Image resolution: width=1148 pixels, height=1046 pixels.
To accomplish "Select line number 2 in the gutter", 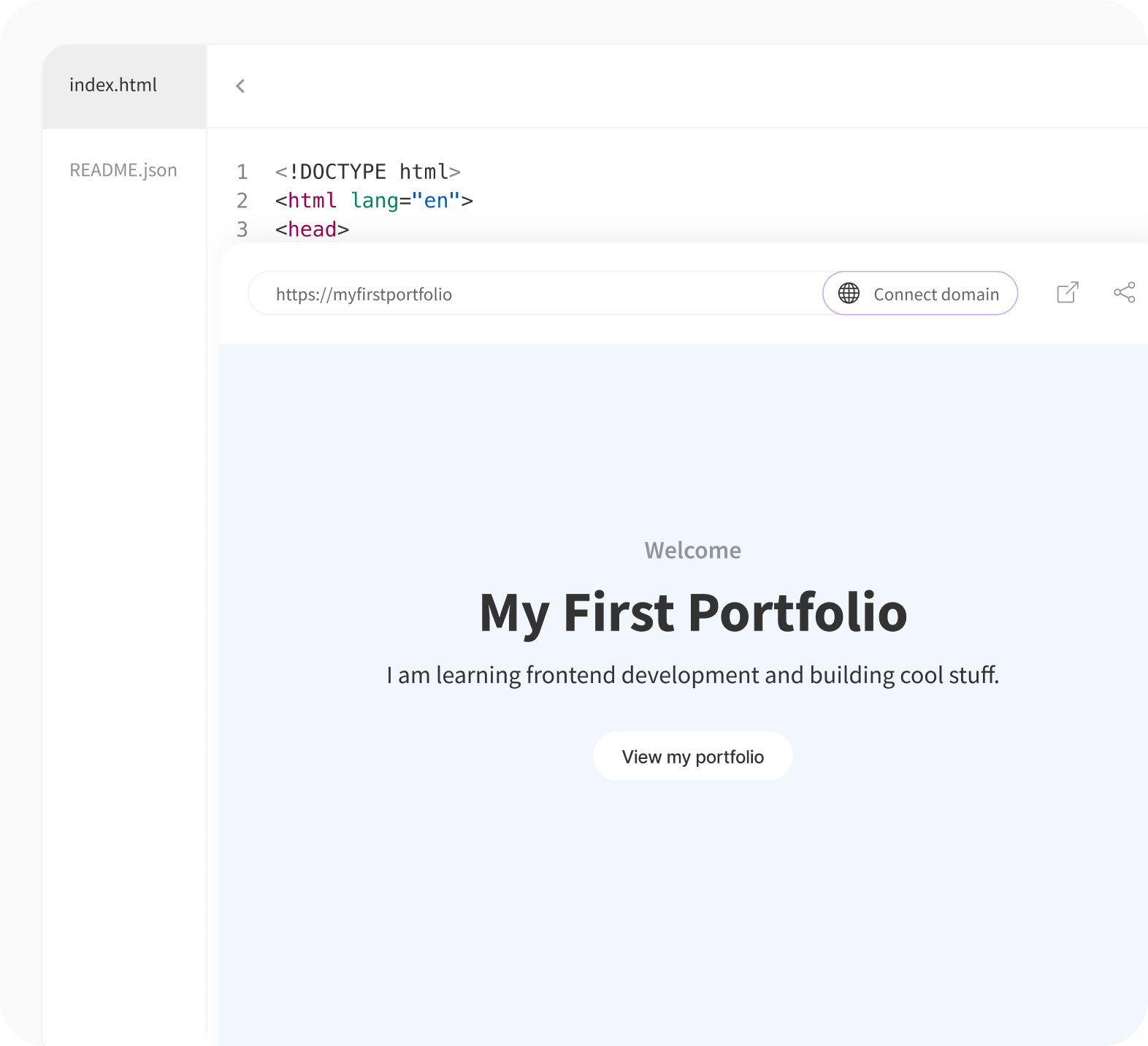I will point(242,201).
